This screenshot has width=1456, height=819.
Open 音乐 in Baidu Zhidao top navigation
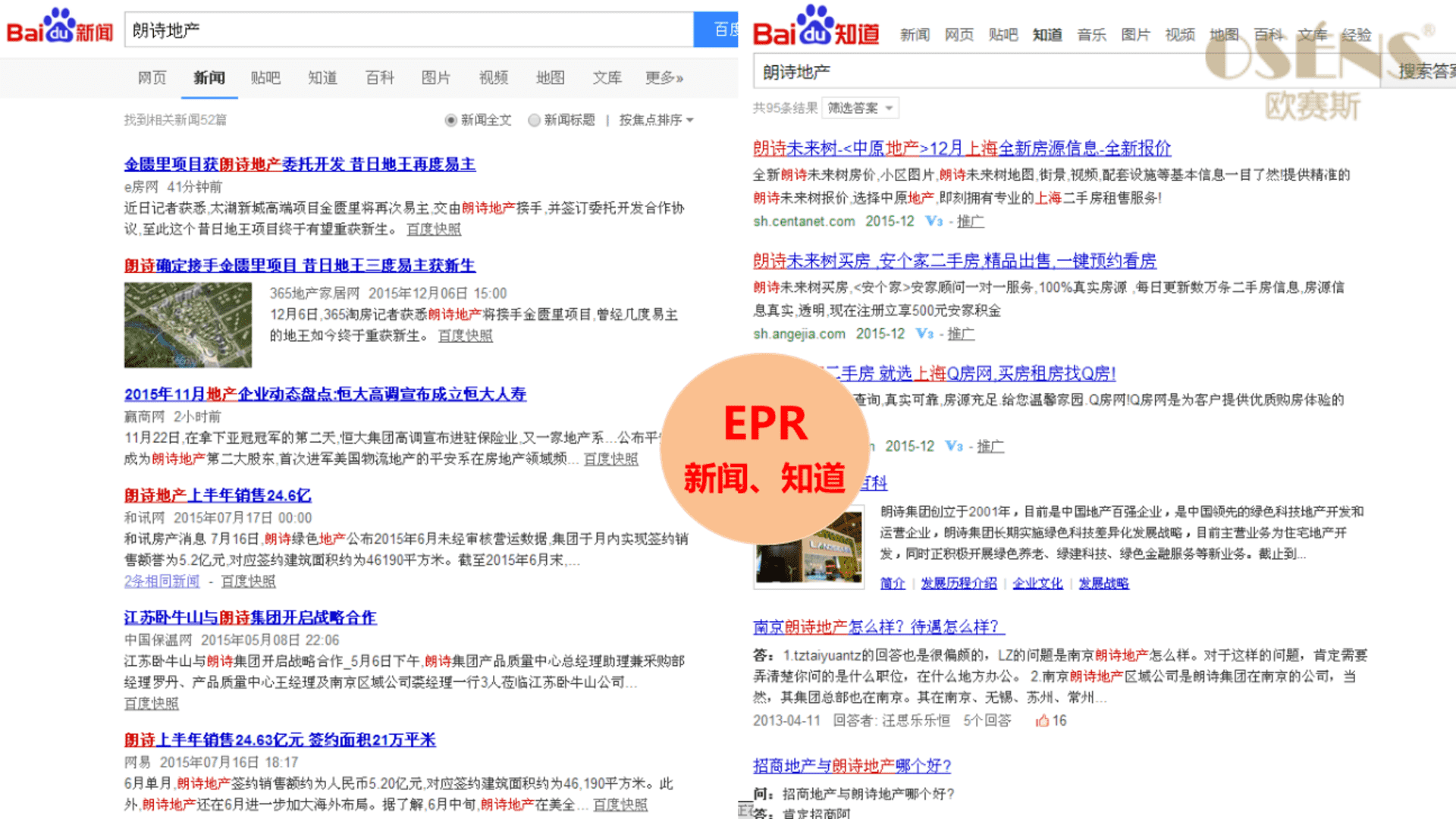(1092, 35)
